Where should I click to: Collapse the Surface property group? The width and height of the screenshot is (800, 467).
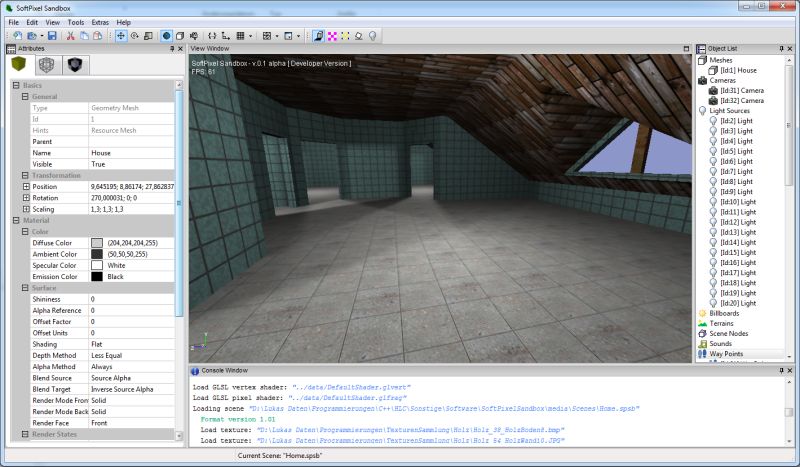(x=25, y=287)
